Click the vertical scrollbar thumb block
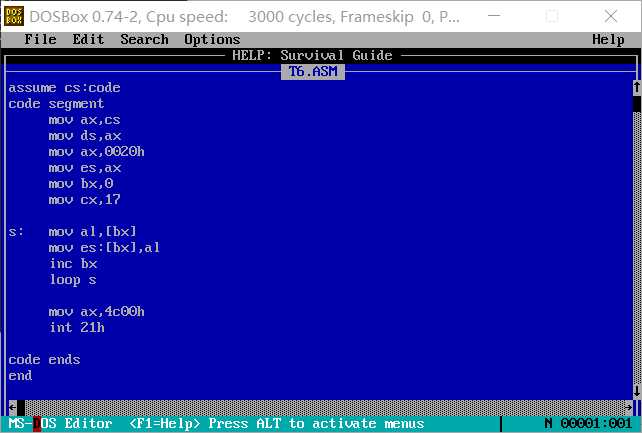The image size is (642, 433). pyautogui.click(x=637, y=104)
